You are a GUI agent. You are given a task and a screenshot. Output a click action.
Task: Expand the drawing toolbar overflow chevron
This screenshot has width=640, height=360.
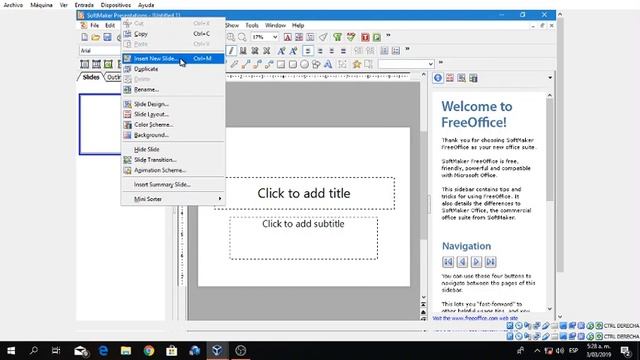click(x=440, y=63)
